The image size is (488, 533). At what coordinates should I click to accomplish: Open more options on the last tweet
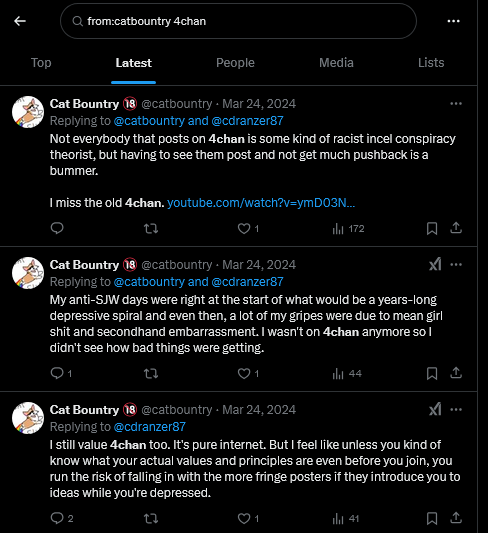click(456, 410)
